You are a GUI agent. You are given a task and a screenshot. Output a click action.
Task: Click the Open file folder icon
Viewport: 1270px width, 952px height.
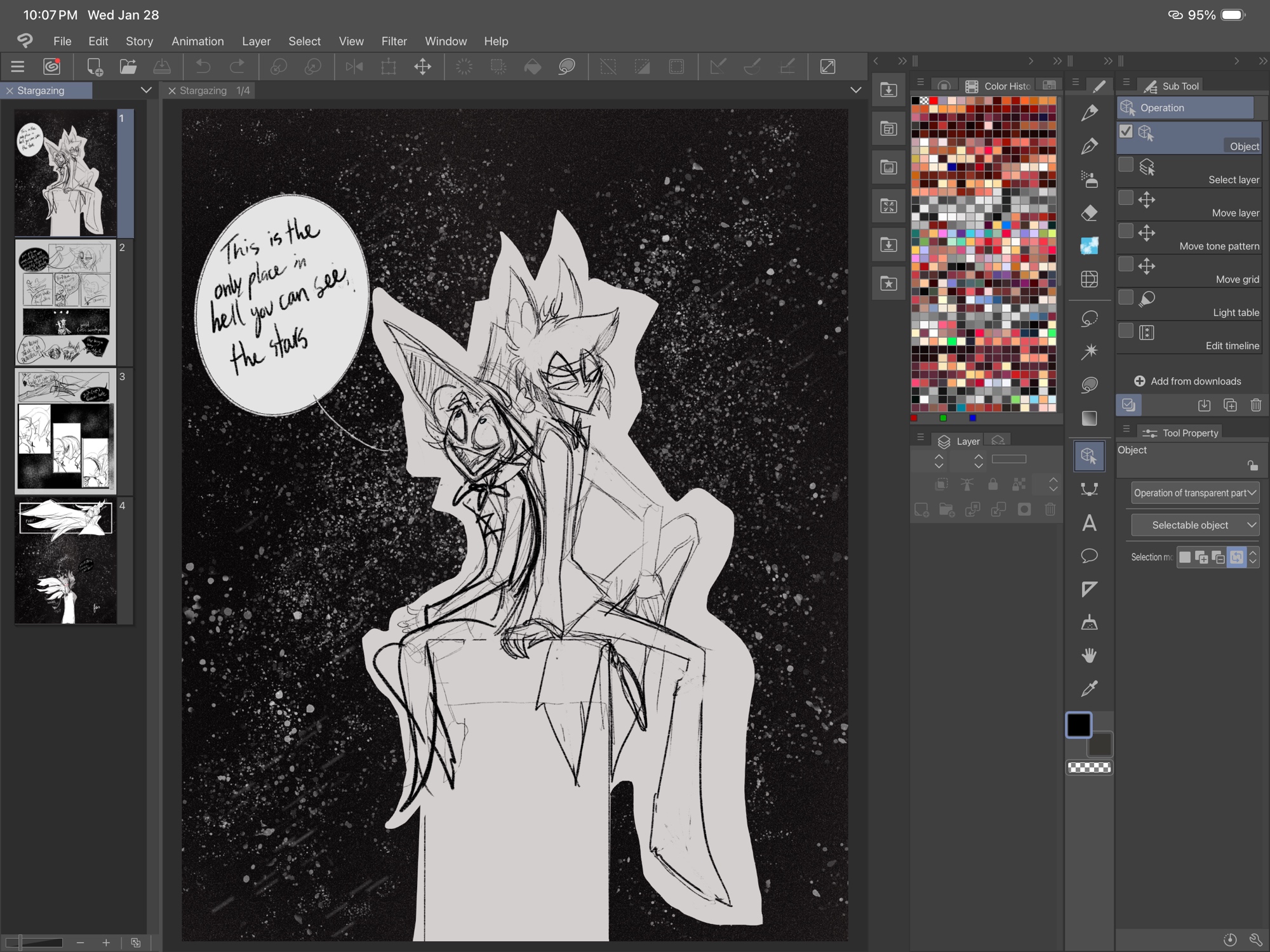coord(128,67)
